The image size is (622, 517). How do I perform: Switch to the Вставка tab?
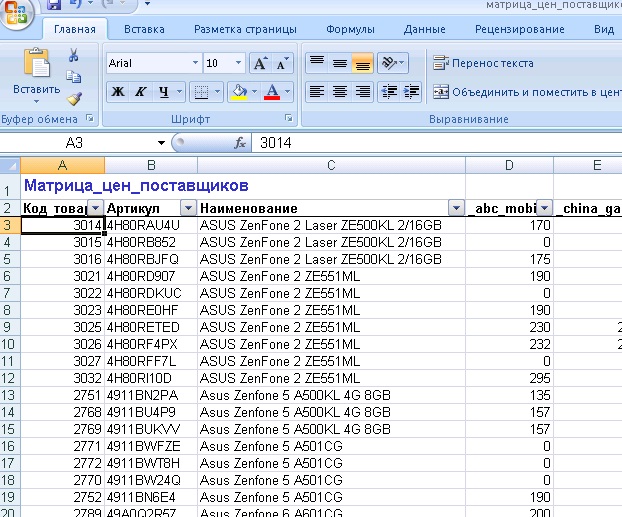tap(144, 29)
